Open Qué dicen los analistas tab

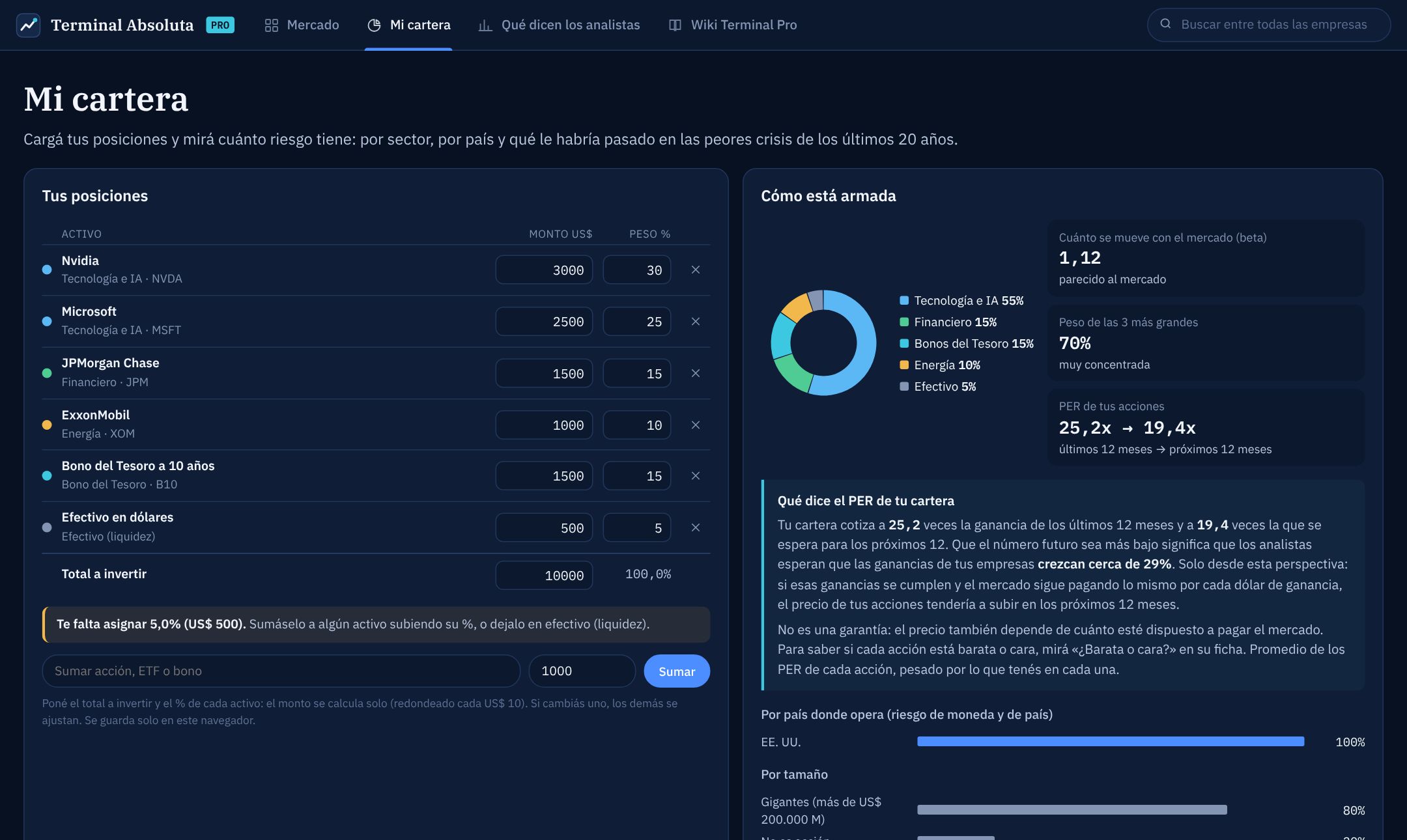pyautogui.click(x=559, y=25)
